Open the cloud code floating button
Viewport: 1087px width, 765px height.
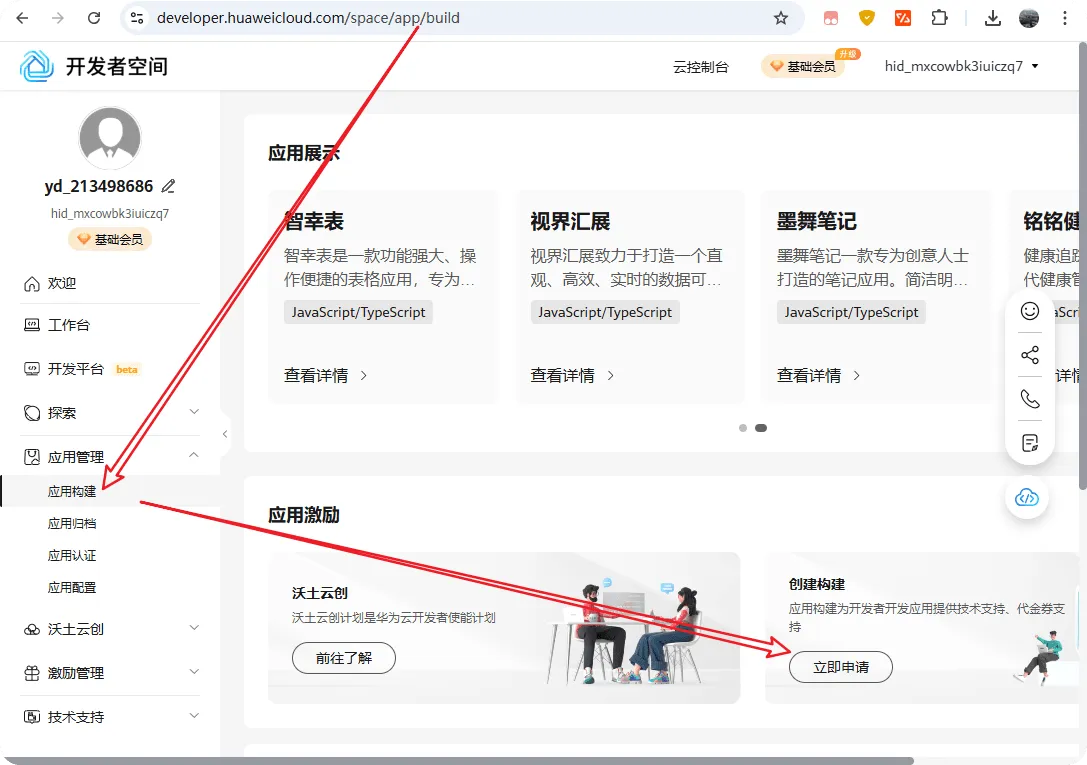click(1027, 498)
